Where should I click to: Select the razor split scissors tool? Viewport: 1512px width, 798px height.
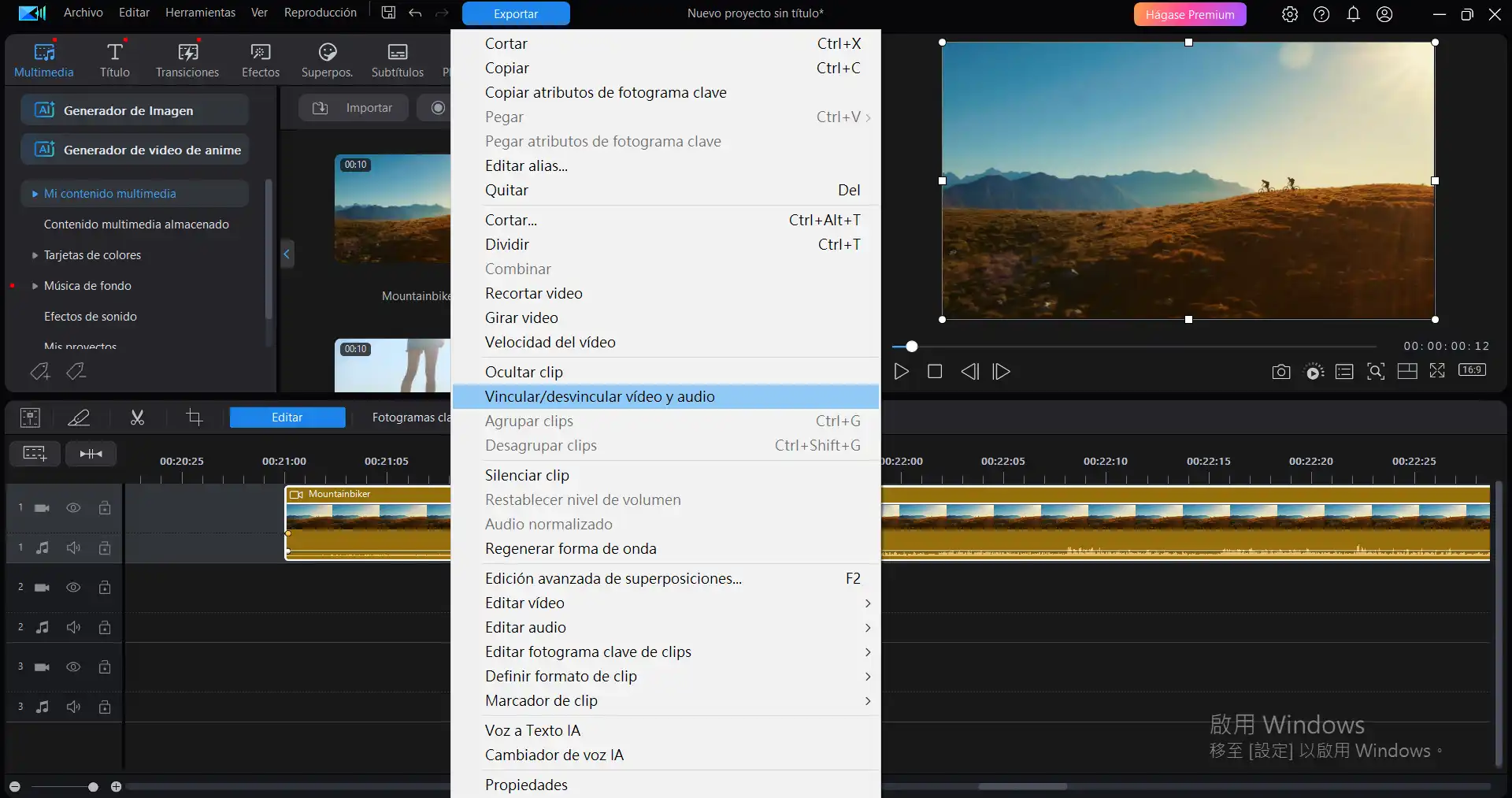137,418
